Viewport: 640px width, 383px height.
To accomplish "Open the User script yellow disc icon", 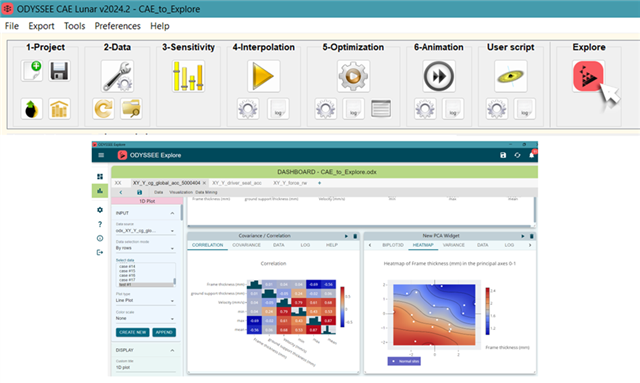I will [x=511, y=76].
